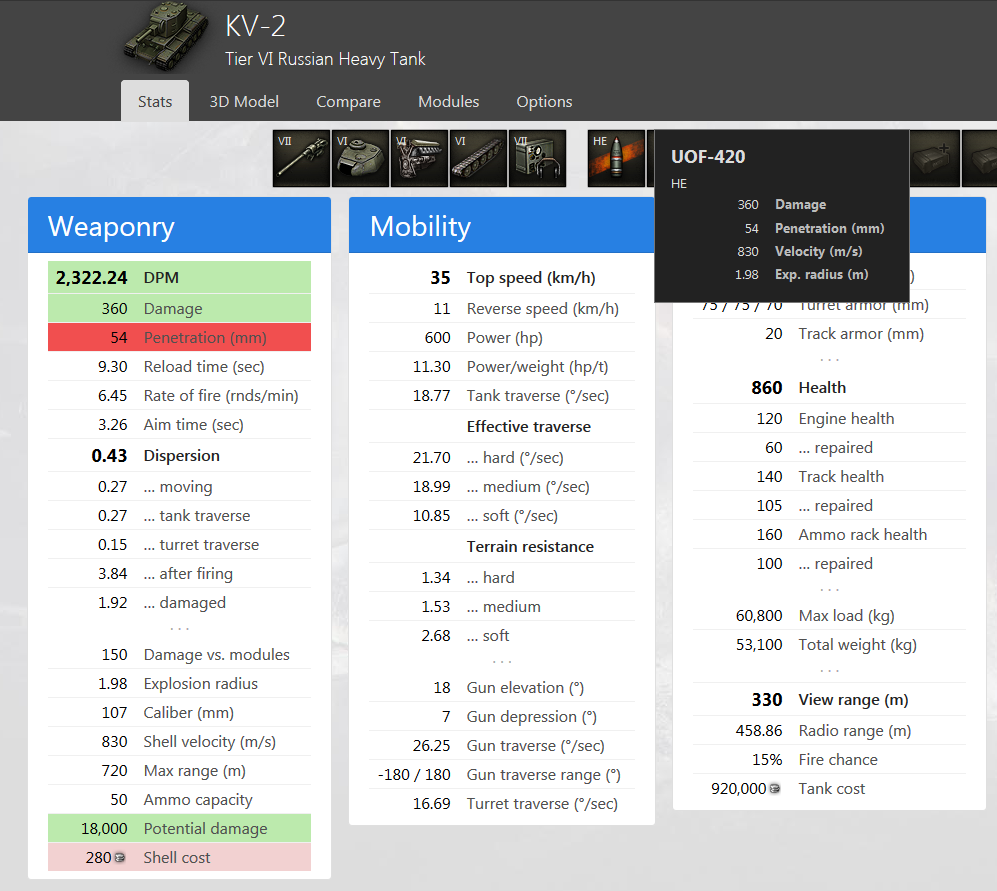The height and width of the screenshot is (891, 997).
Task: Click the Track armor (mm) row
Action: [x=829, y=334]
